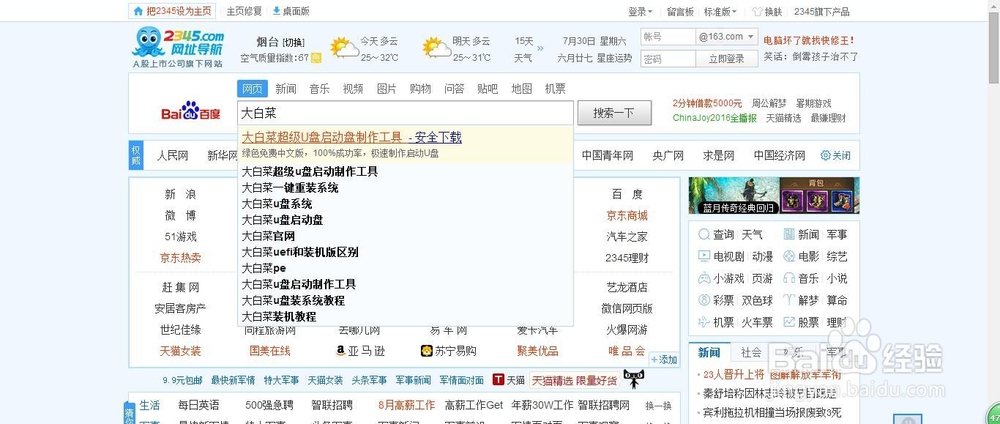Click the airplane icon beside 机票
Screen dimensions: 1000x424
coord(703,322)
